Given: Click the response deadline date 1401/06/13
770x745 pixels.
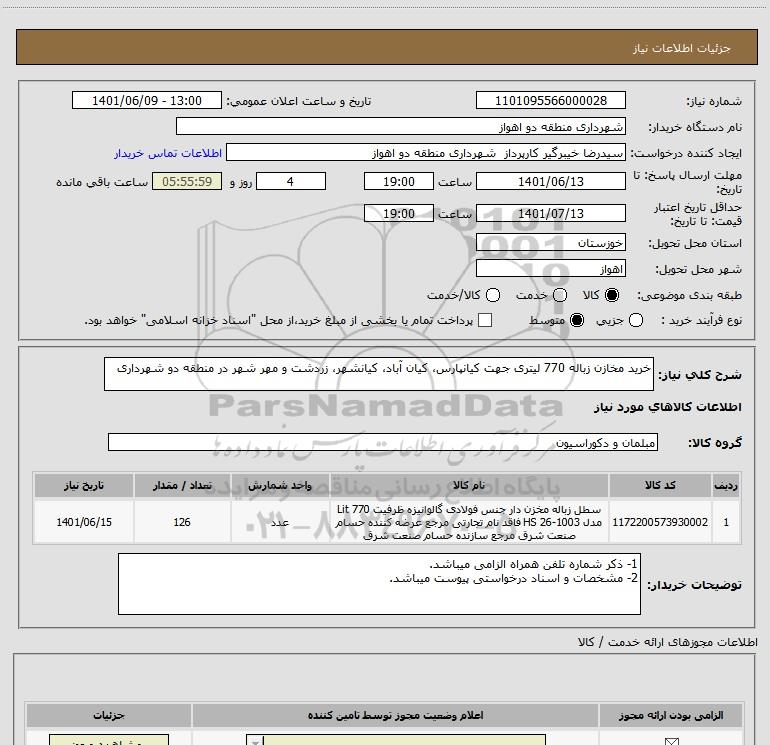Looking at the screenshot, I should pyautogui.click(x=550, y=181).
